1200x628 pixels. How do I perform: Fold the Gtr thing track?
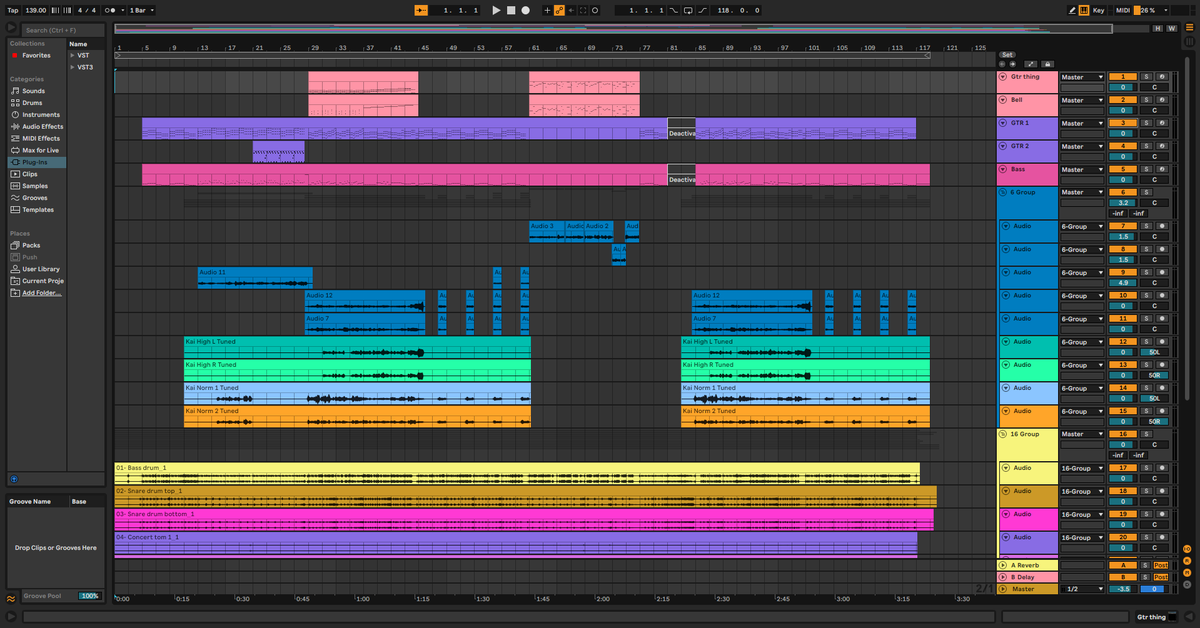pos(1003,77)
